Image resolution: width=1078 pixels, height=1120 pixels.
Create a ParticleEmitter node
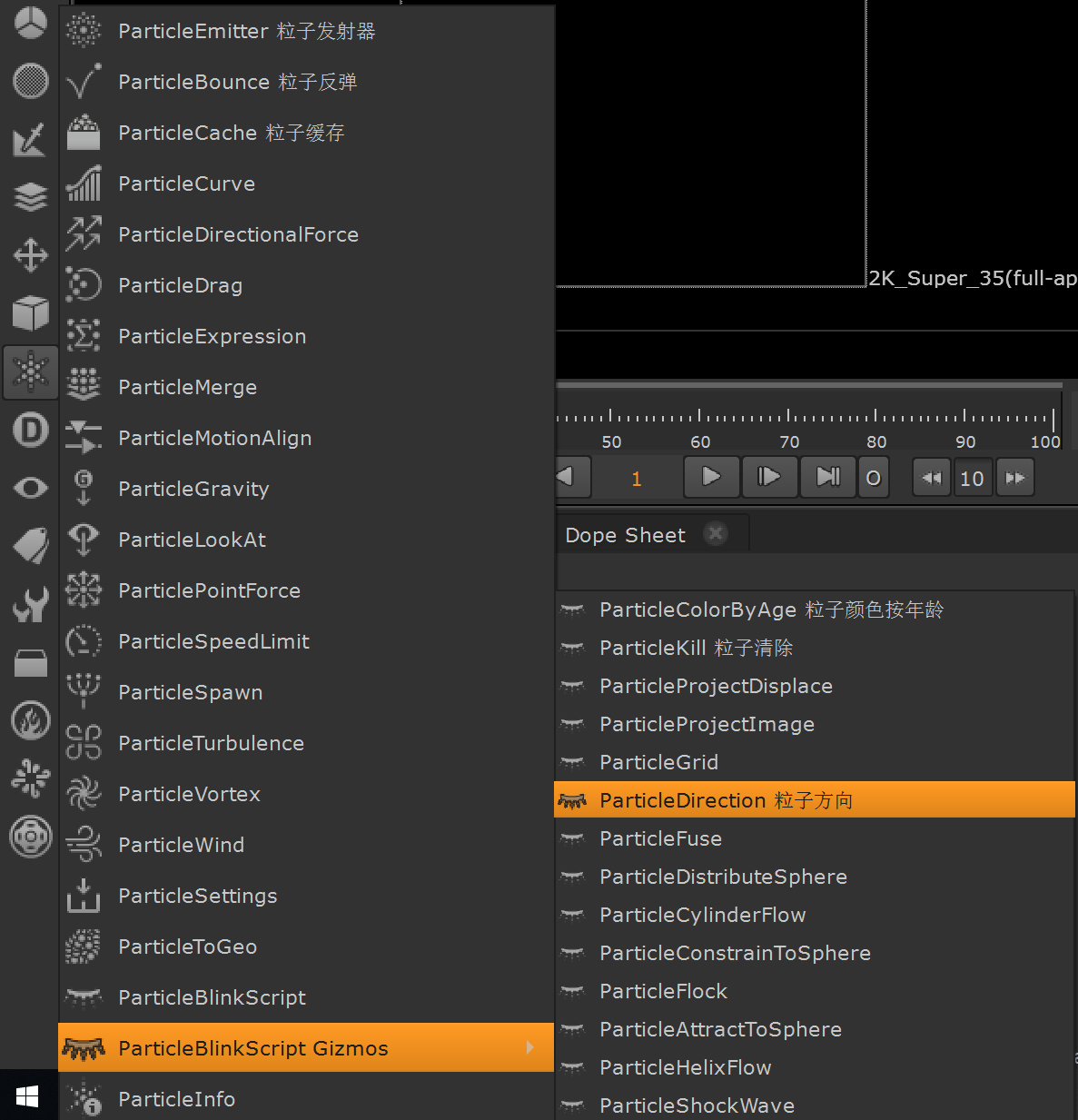[x=306, y=31]
